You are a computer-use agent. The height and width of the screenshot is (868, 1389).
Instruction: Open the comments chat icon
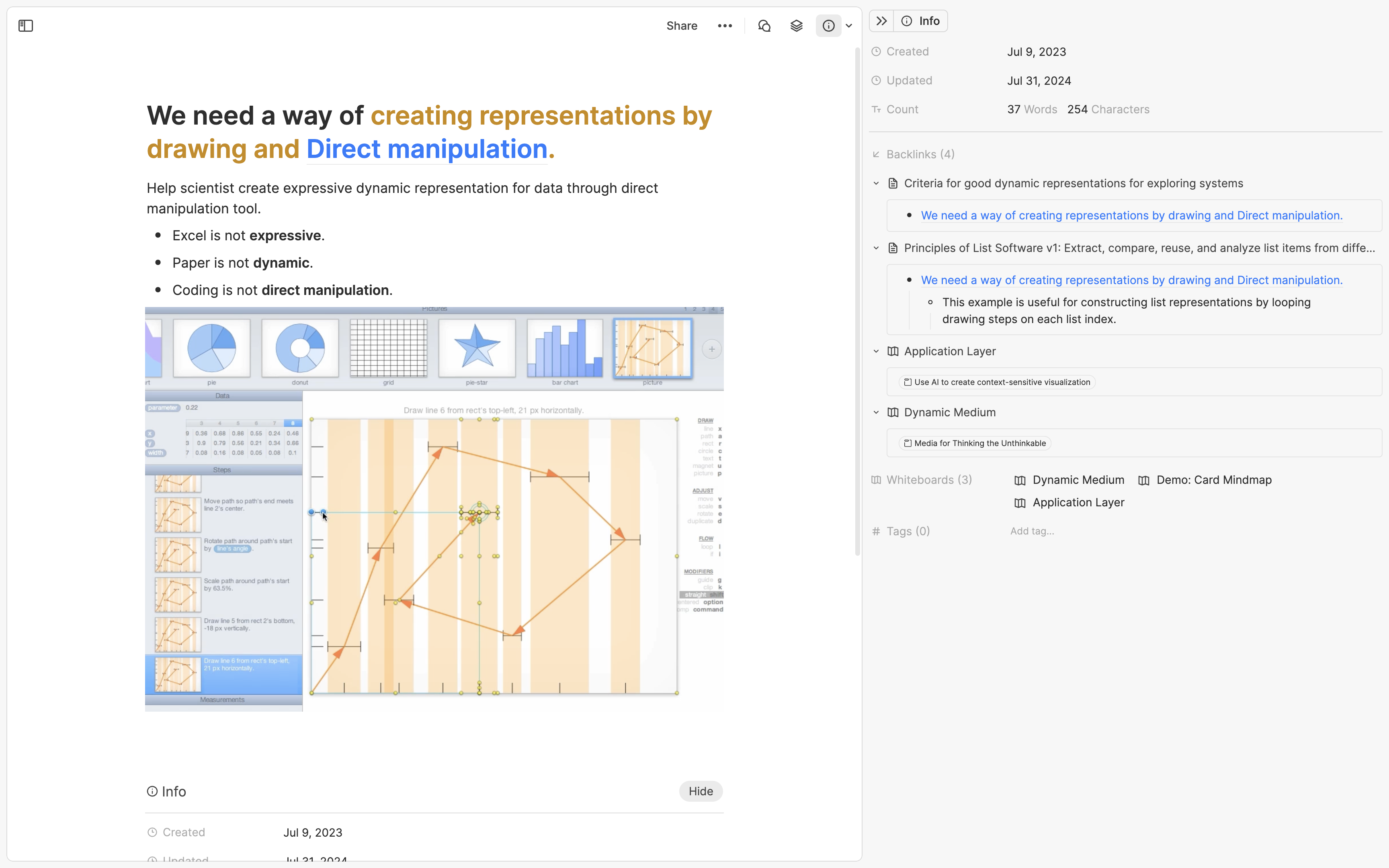764,26
